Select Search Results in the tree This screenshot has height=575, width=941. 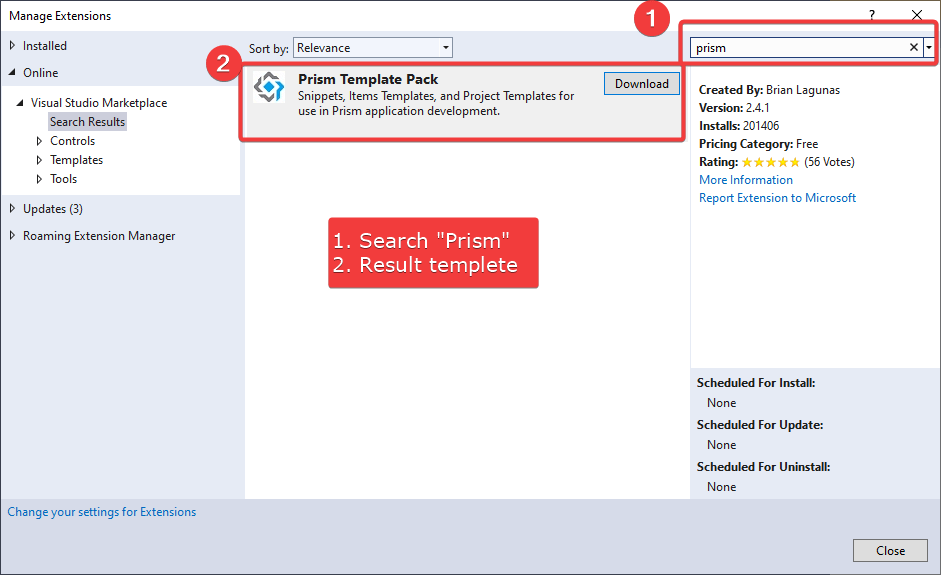(88, 122)
